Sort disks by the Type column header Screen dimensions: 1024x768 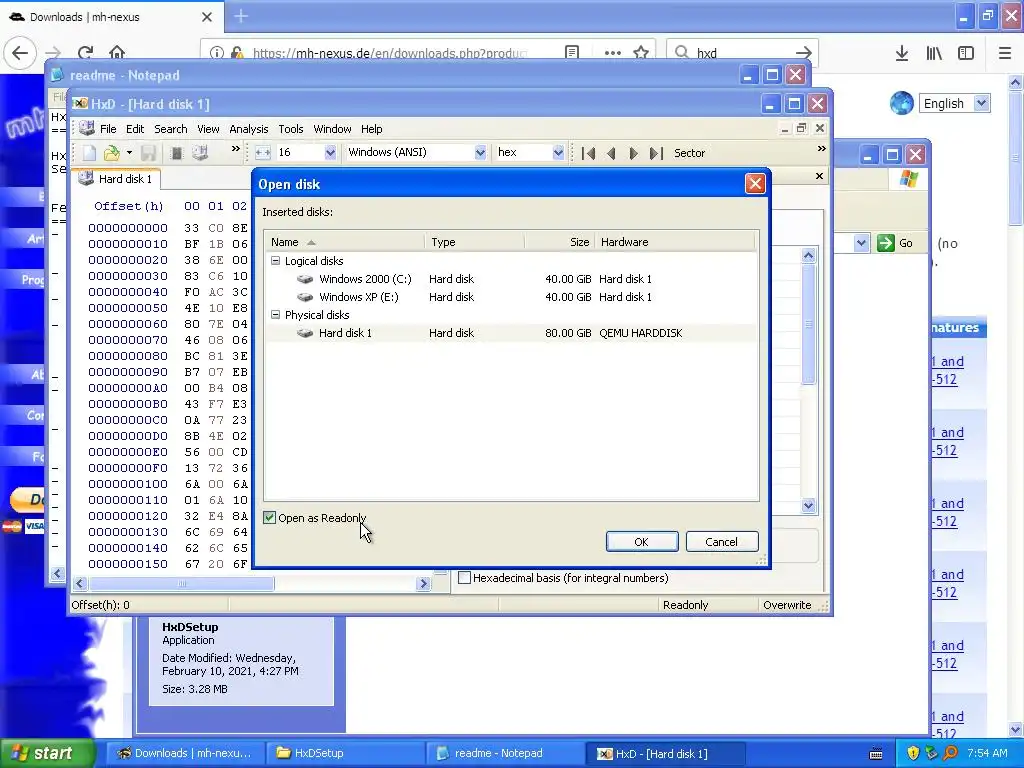[474, 242]
